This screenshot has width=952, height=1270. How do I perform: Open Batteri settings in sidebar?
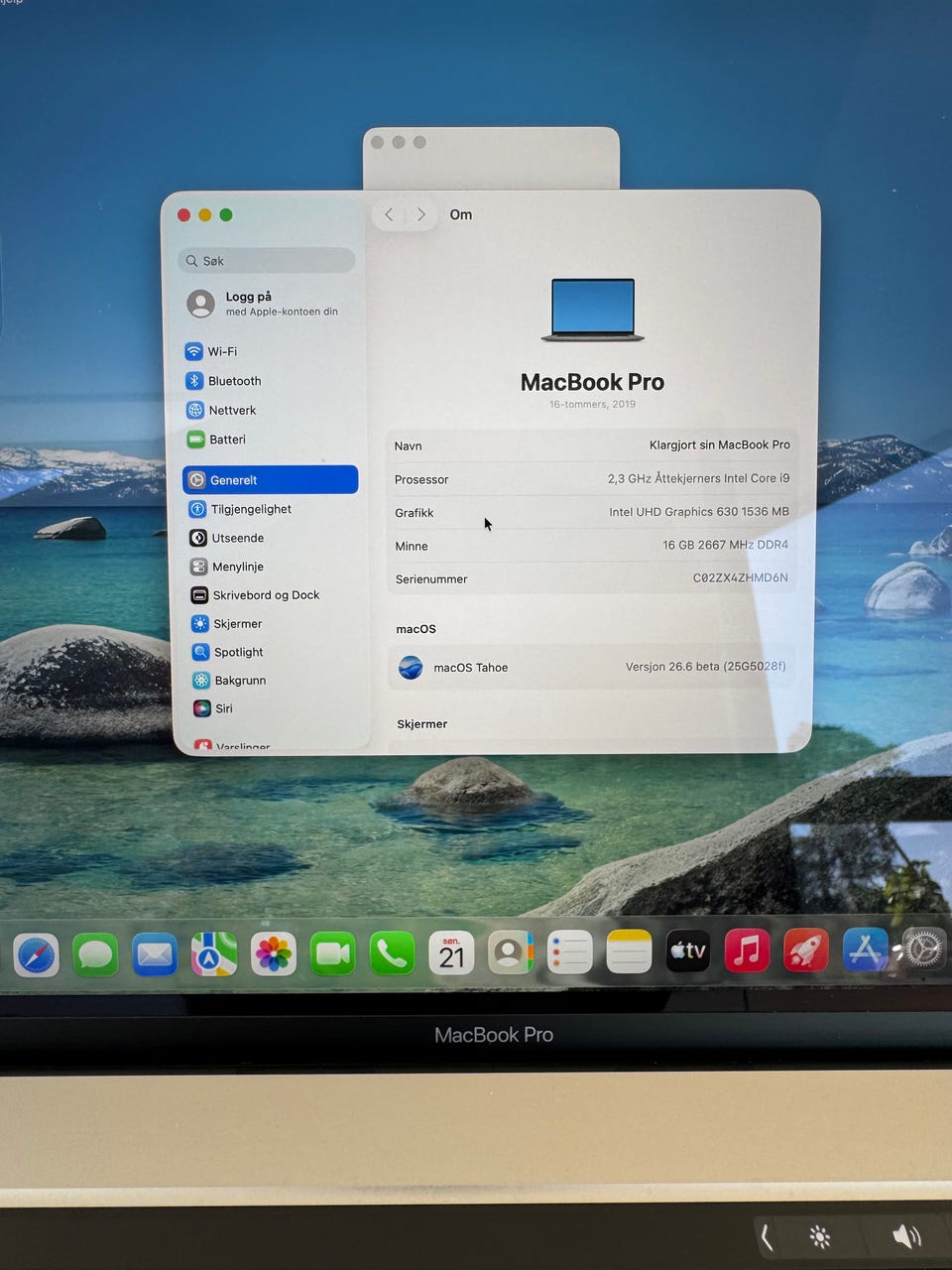(x=216, y=440)
